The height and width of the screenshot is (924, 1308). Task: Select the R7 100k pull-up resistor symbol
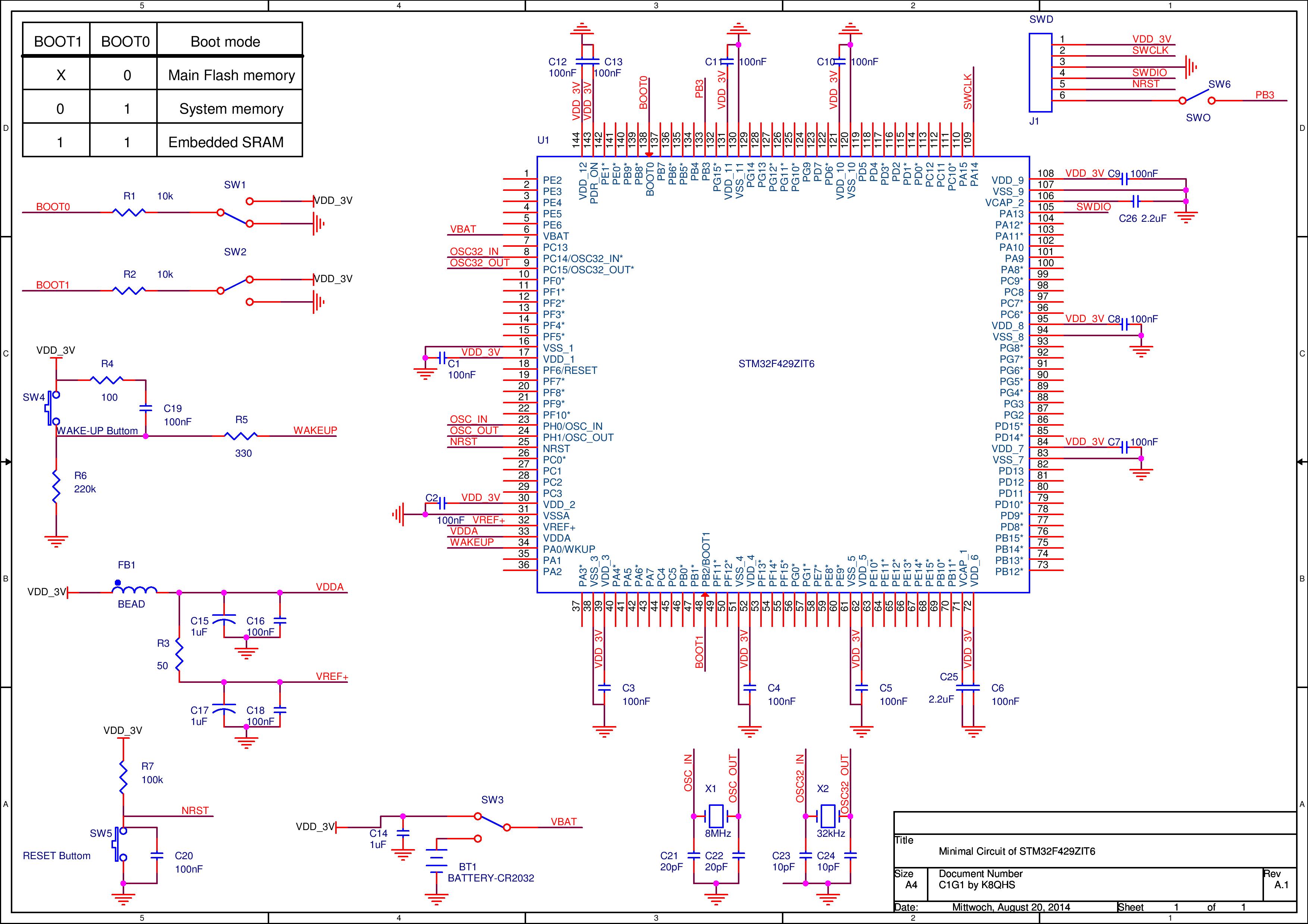tap(123, 776)
